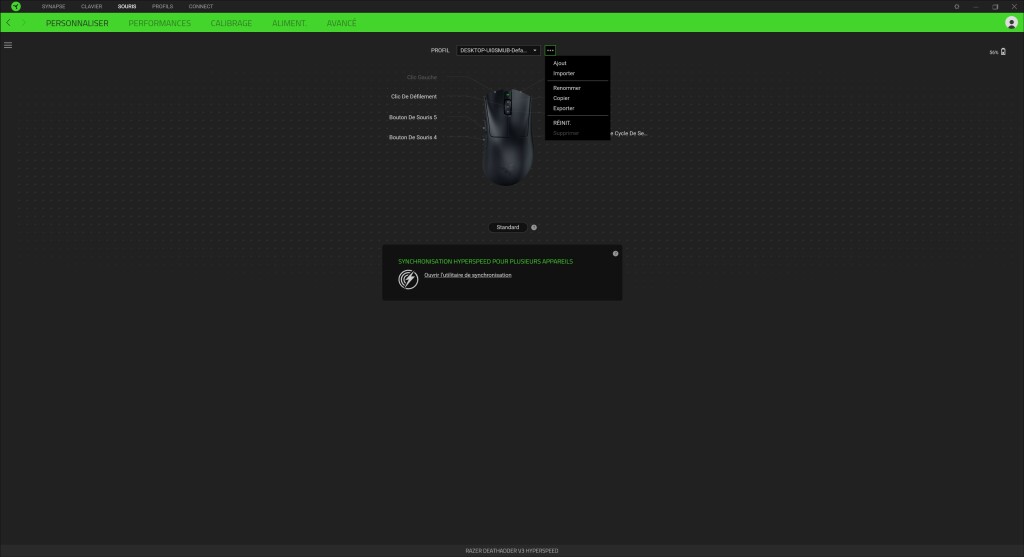Select the truncated Cycle De Se... assignment

tap(628, 133)
